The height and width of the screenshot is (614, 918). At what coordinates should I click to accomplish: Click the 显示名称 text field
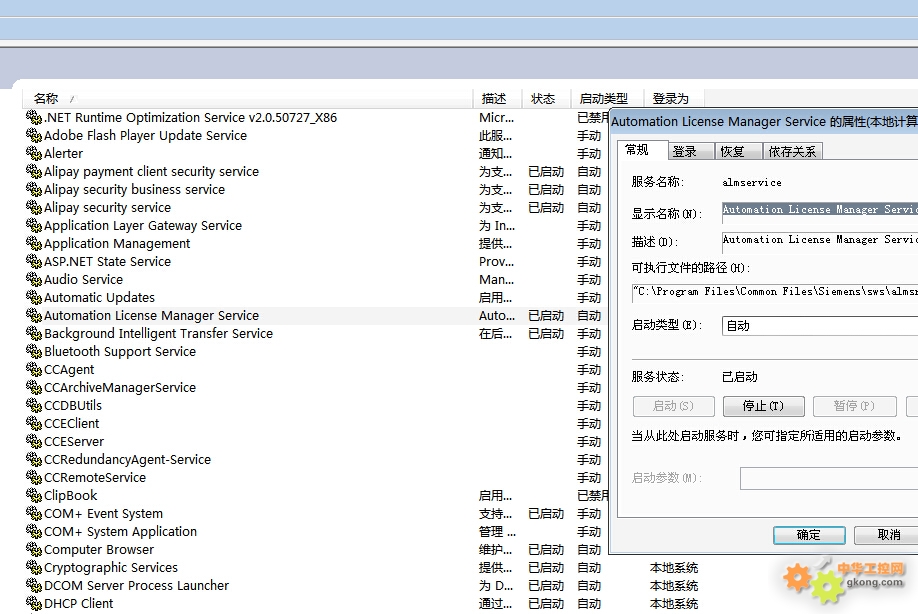click(x=820, y=211)
